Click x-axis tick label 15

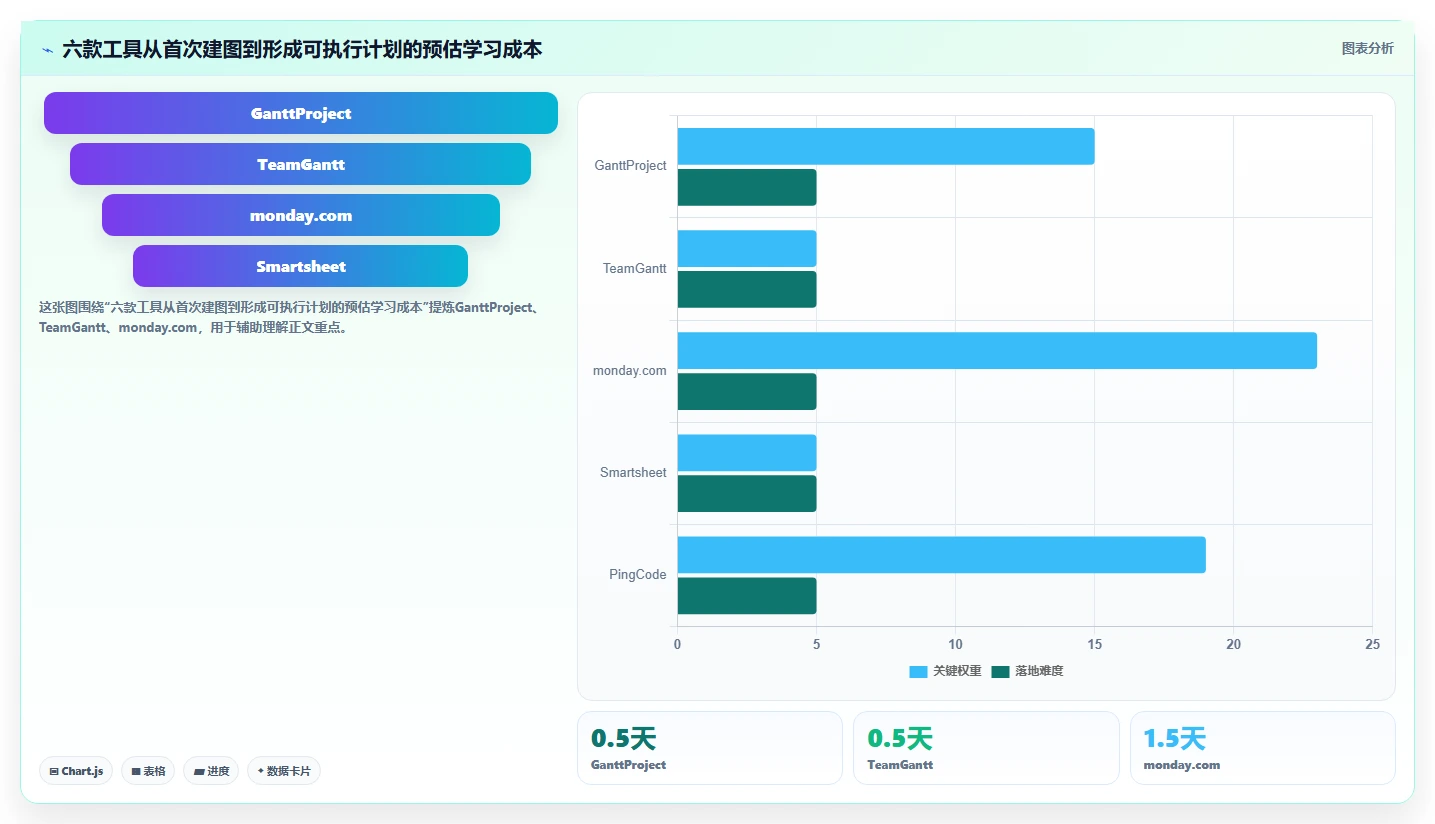click(1095, 644)
